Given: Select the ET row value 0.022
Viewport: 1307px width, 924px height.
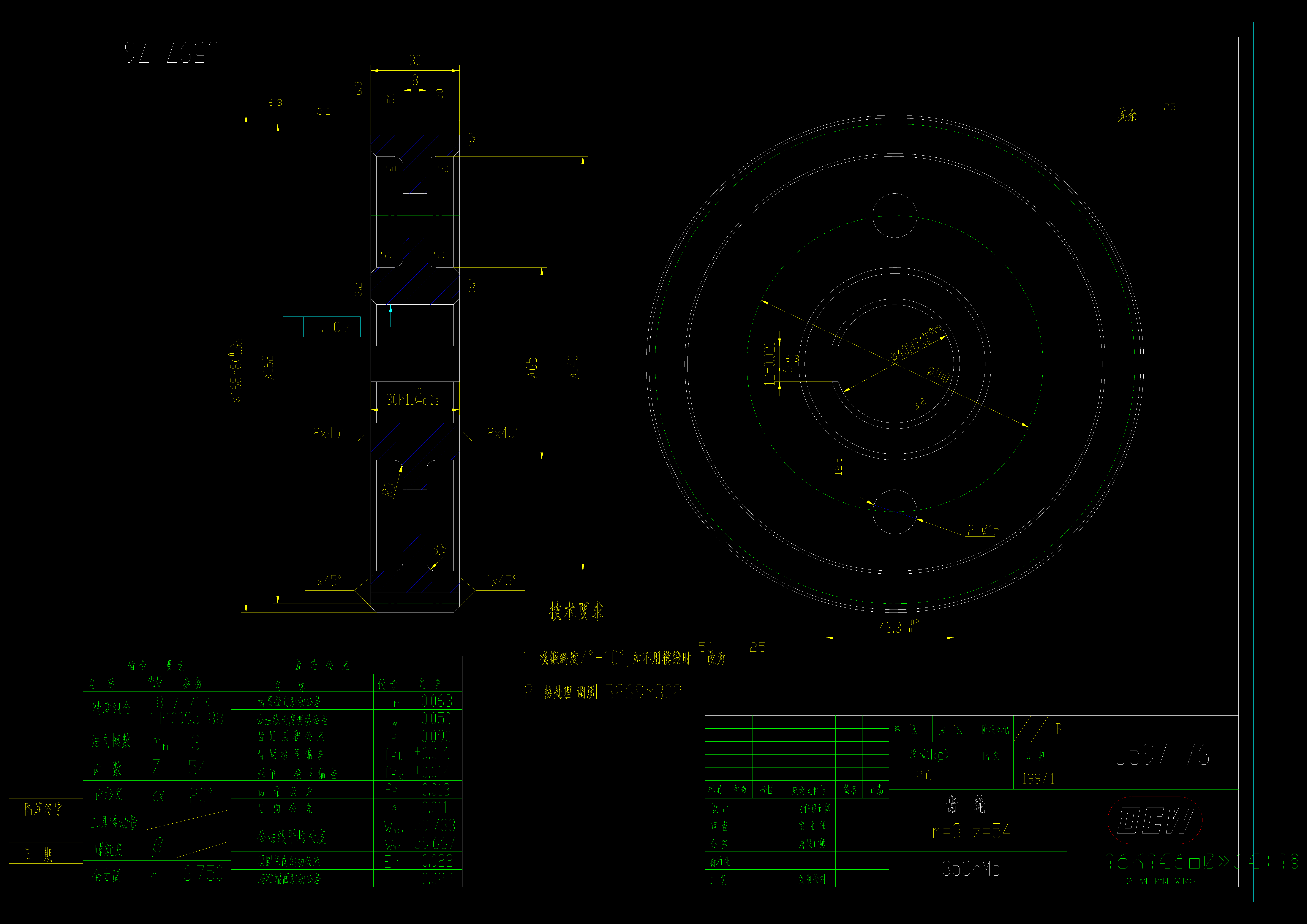Looking at the screenshot, I should coord(437,879).
